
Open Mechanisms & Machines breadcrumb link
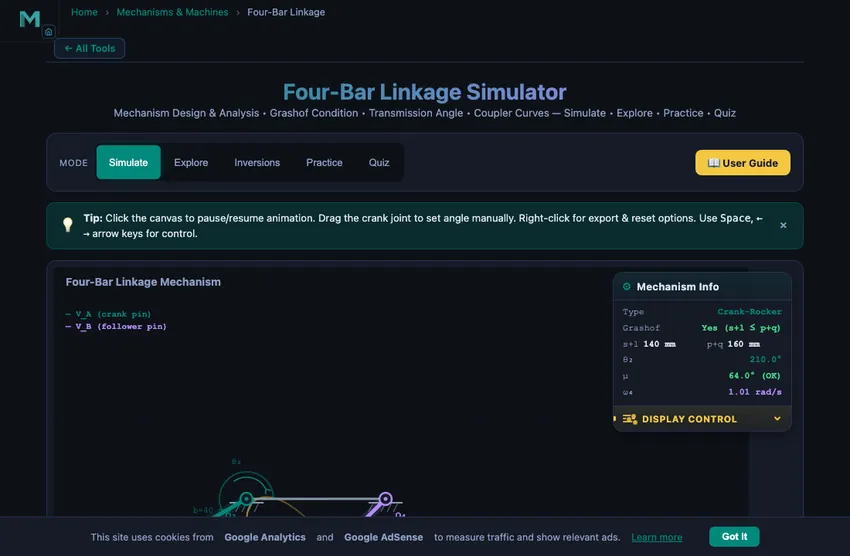click(172, 12)
